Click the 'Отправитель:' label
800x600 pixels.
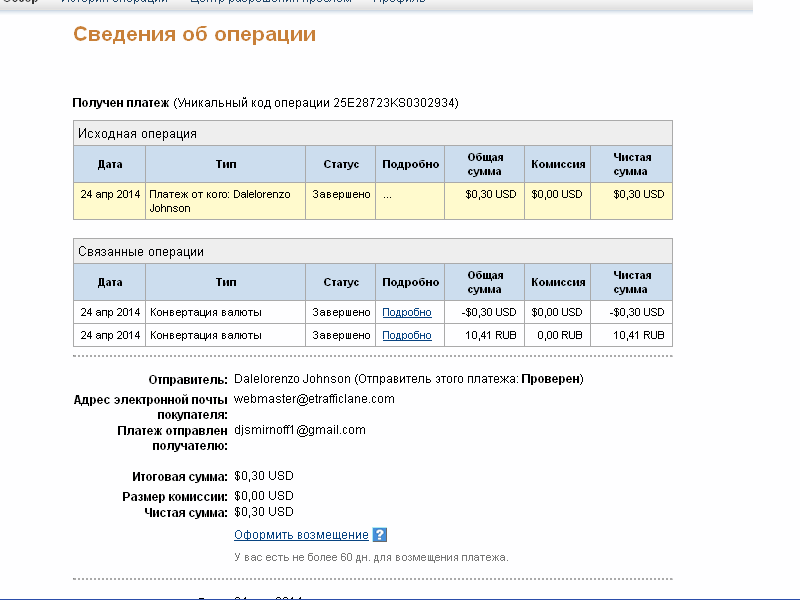coord(188,380)
